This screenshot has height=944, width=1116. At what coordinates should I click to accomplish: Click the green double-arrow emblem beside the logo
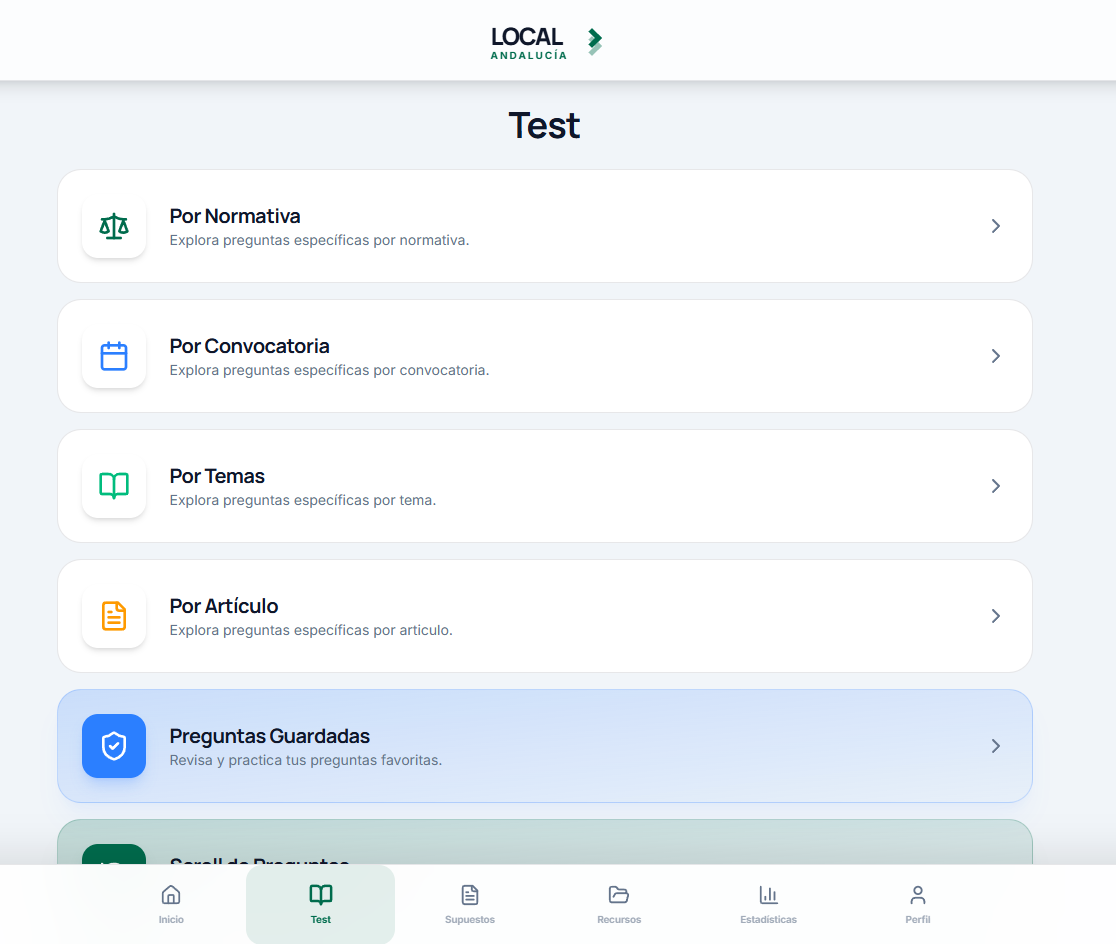[595, 41]
